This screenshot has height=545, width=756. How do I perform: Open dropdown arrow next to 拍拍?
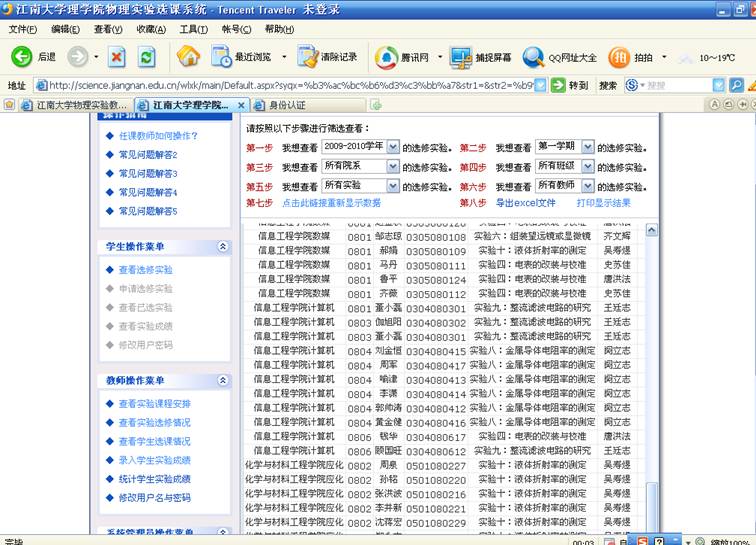coord(664,57)
